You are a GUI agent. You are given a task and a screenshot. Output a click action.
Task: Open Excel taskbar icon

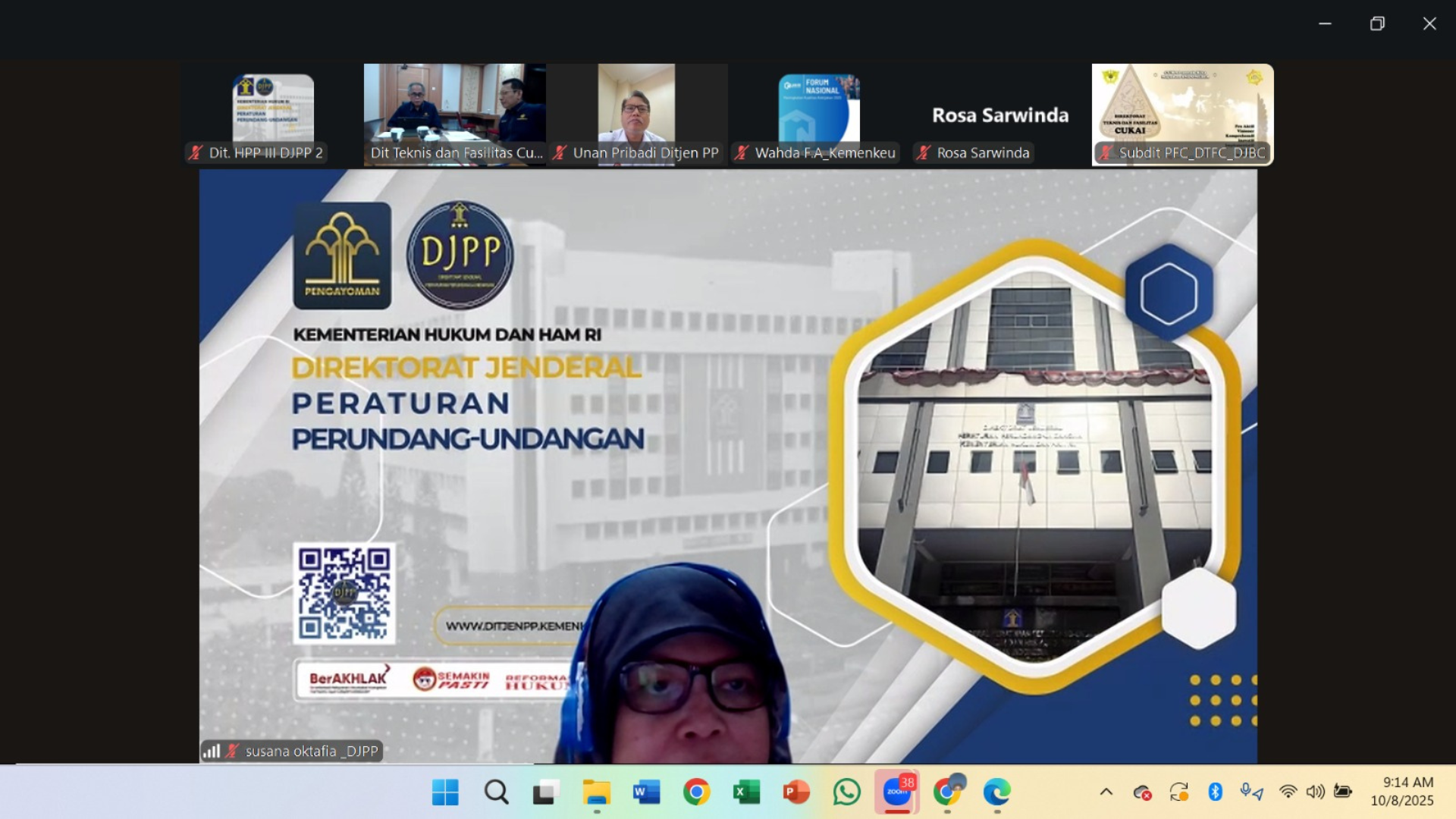(746, 792)
